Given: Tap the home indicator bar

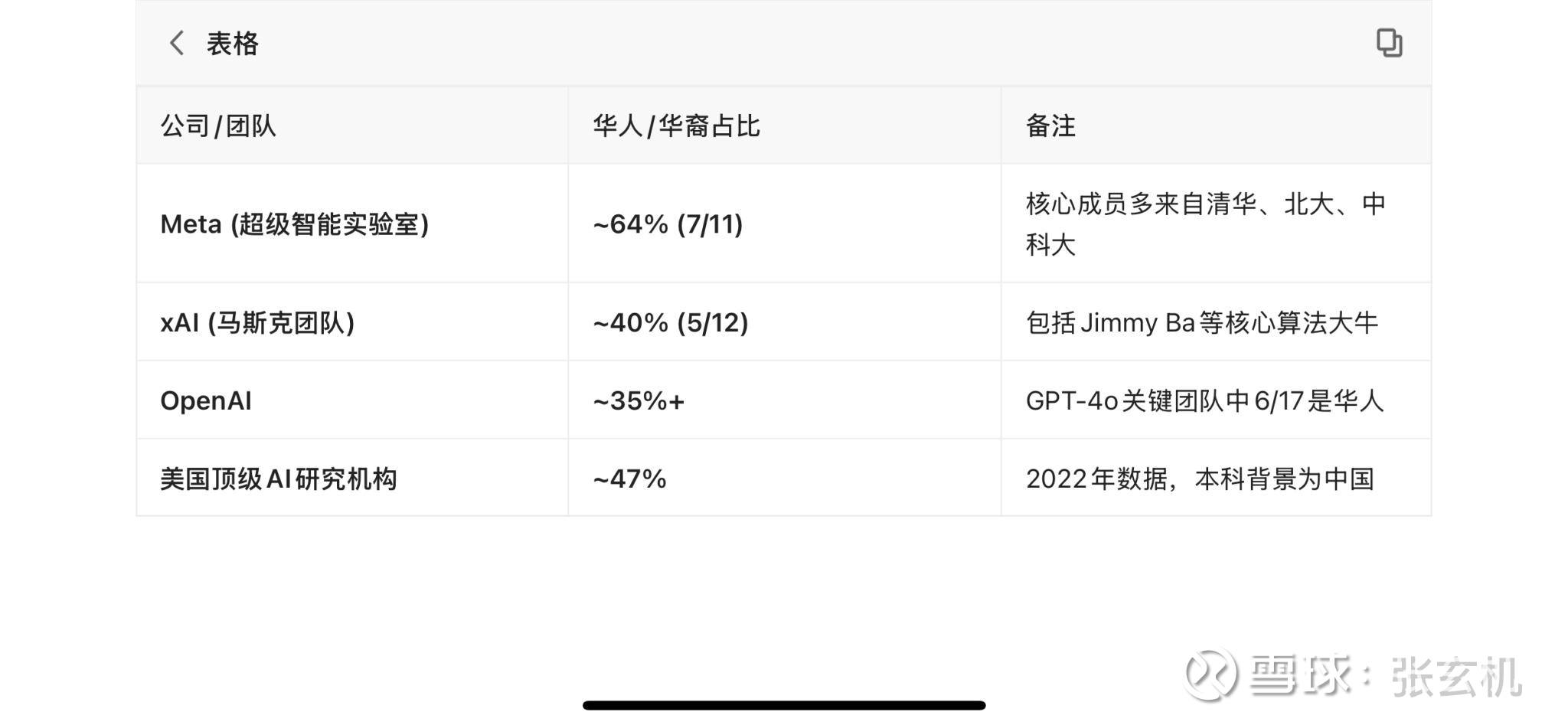Looking at the screenshot, I should click(784, 705).
